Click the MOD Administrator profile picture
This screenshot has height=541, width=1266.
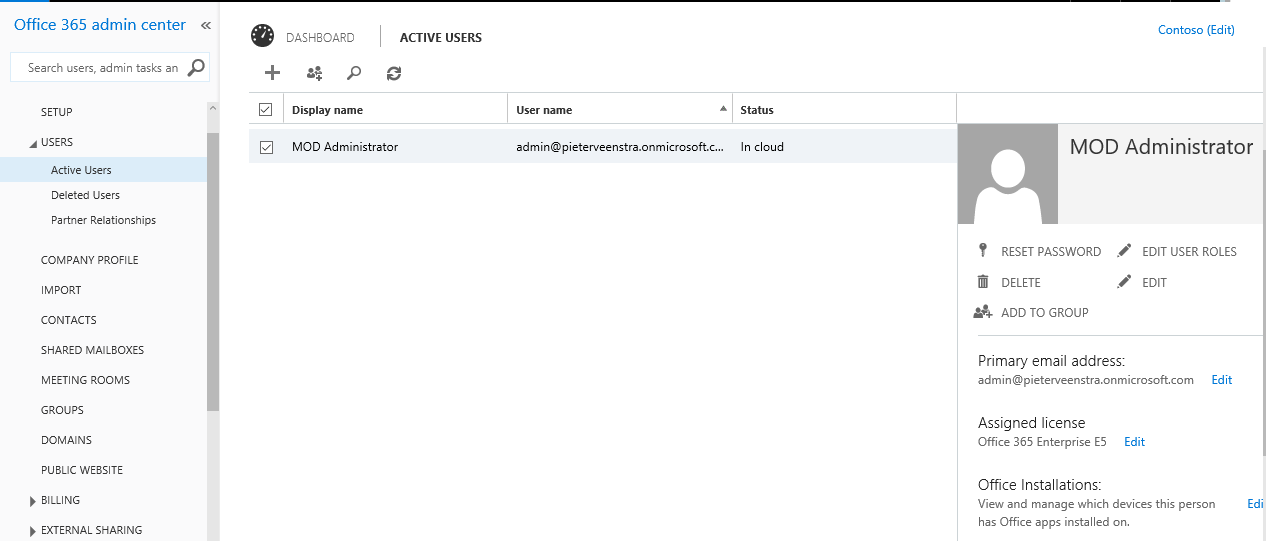tap(1007, 174)
